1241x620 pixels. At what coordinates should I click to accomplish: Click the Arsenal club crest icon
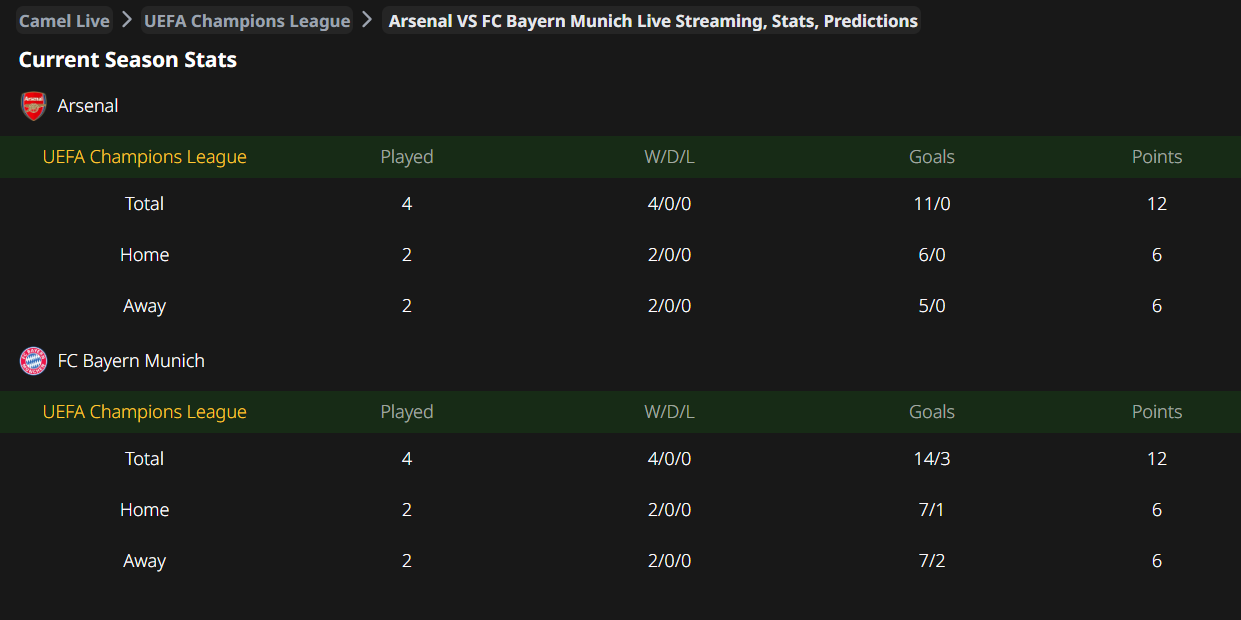click(34, 106)
